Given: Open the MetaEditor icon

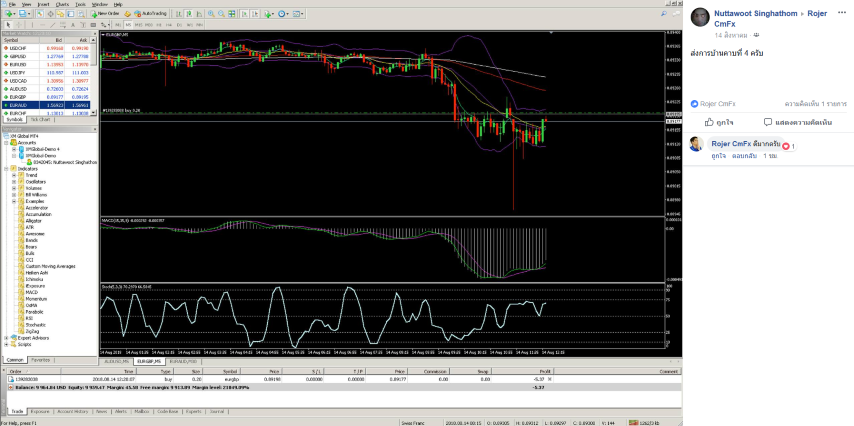Looking at the screenshot, I should (x=127, y=14).
